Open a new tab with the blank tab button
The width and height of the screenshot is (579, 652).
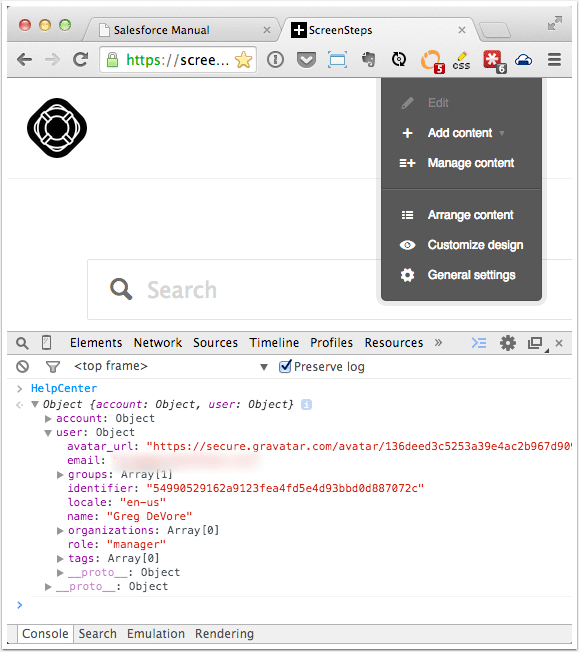[495, 30]
